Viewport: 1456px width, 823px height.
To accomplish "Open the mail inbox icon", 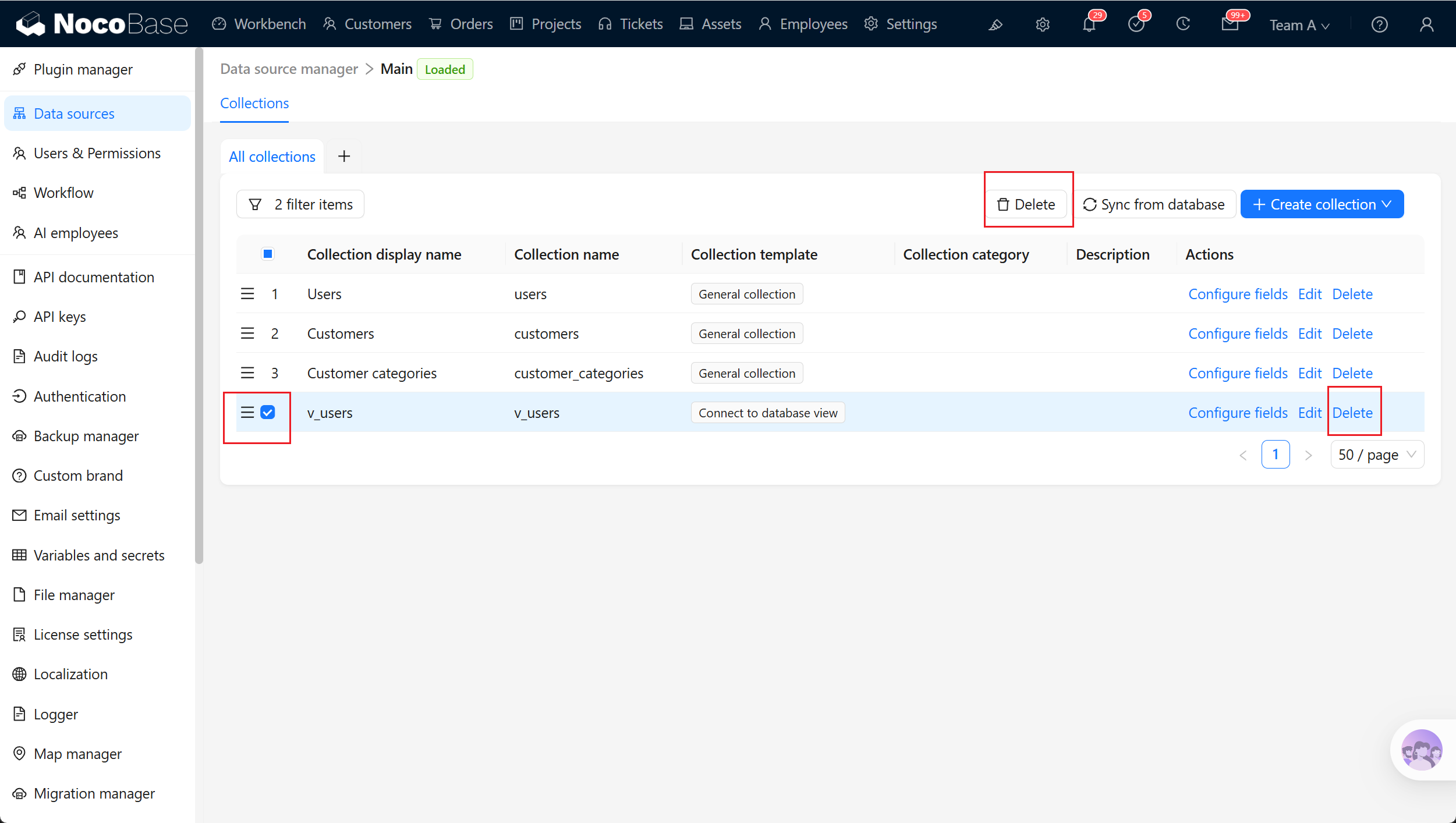I will [1230, 24].
